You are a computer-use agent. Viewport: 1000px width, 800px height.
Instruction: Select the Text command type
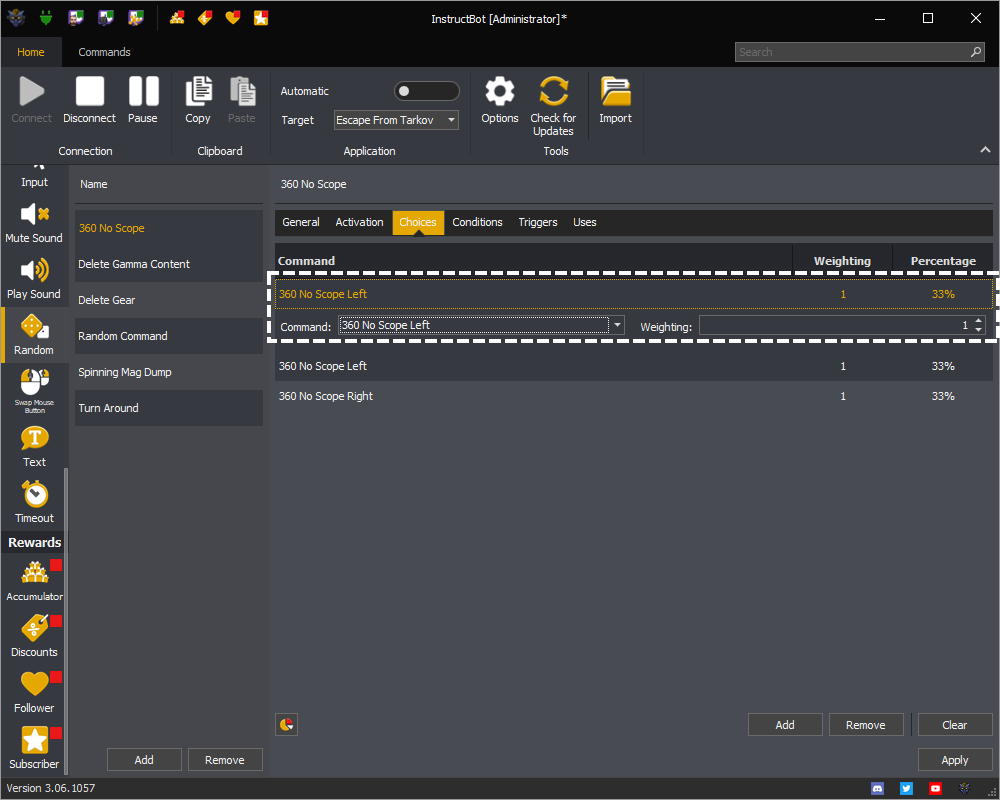[34, 447]
